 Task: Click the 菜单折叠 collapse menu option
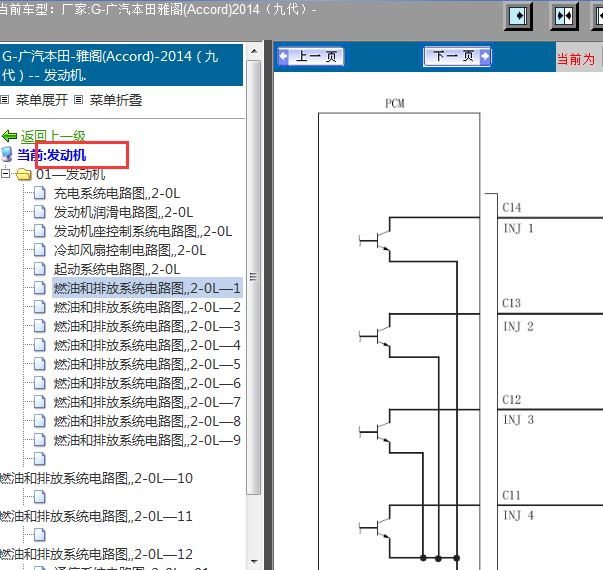pos(116,100)
